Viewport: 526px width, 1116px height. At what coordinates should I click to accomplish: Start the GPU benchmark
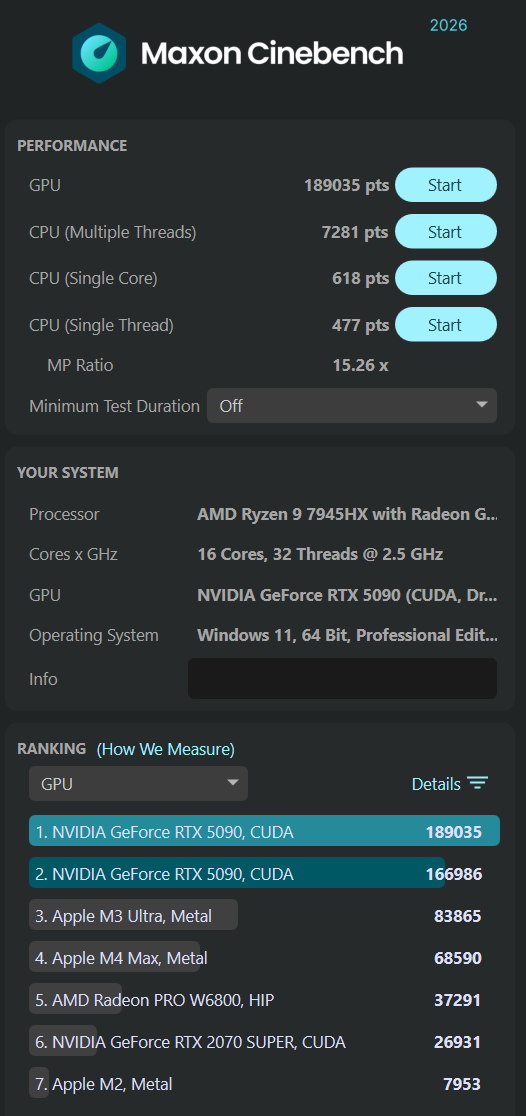[x=446, y=185]
